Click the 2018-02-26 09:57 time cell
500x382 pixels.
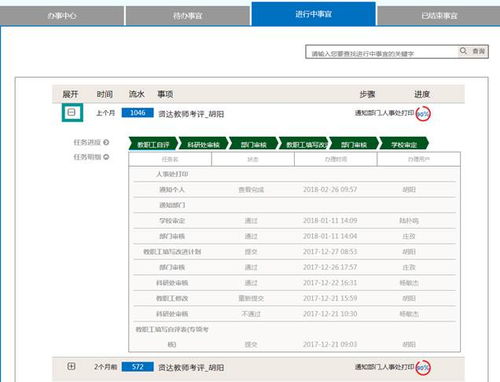coord(330,189)
